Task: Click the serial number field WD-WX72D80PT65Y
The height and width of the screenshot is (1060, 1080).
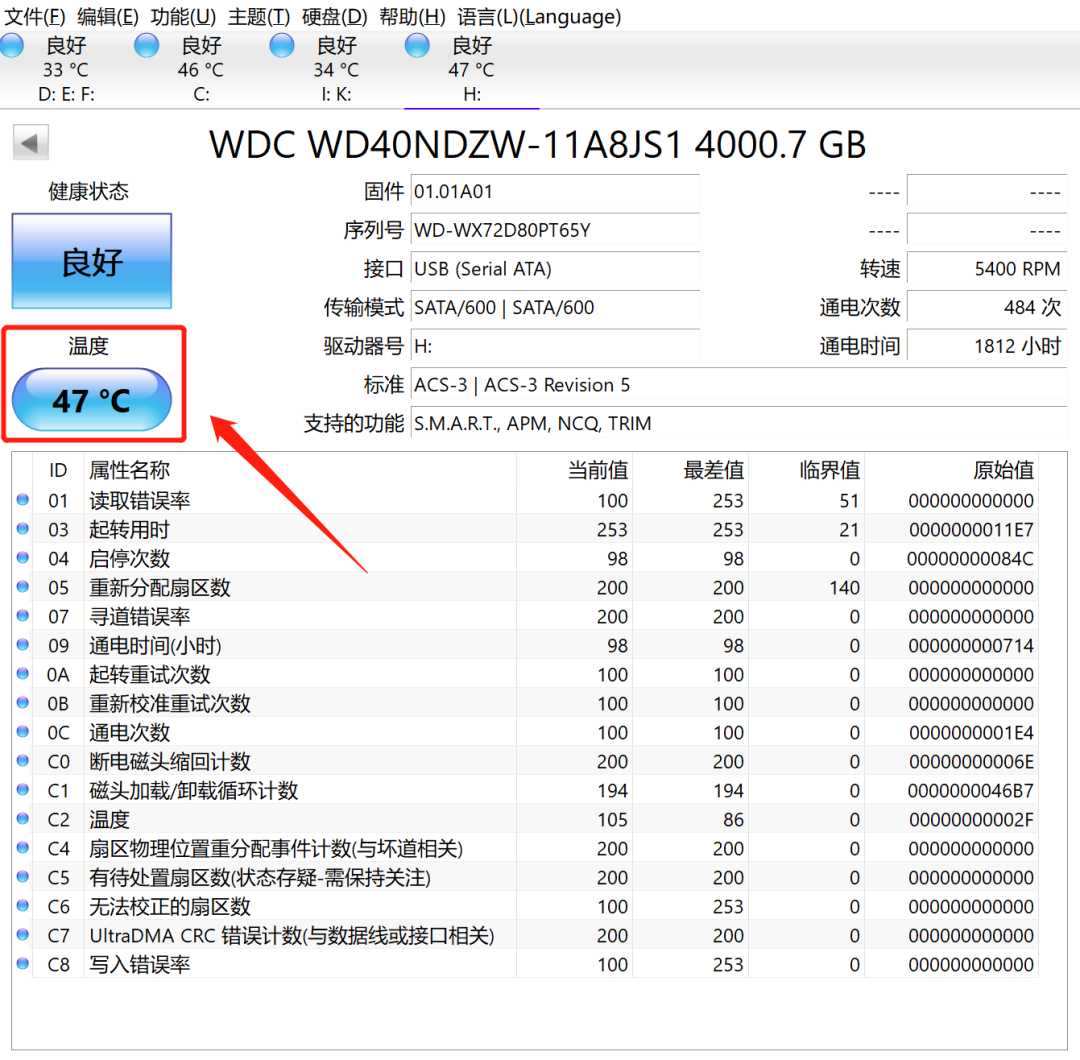Action: (x=555, y=229)
